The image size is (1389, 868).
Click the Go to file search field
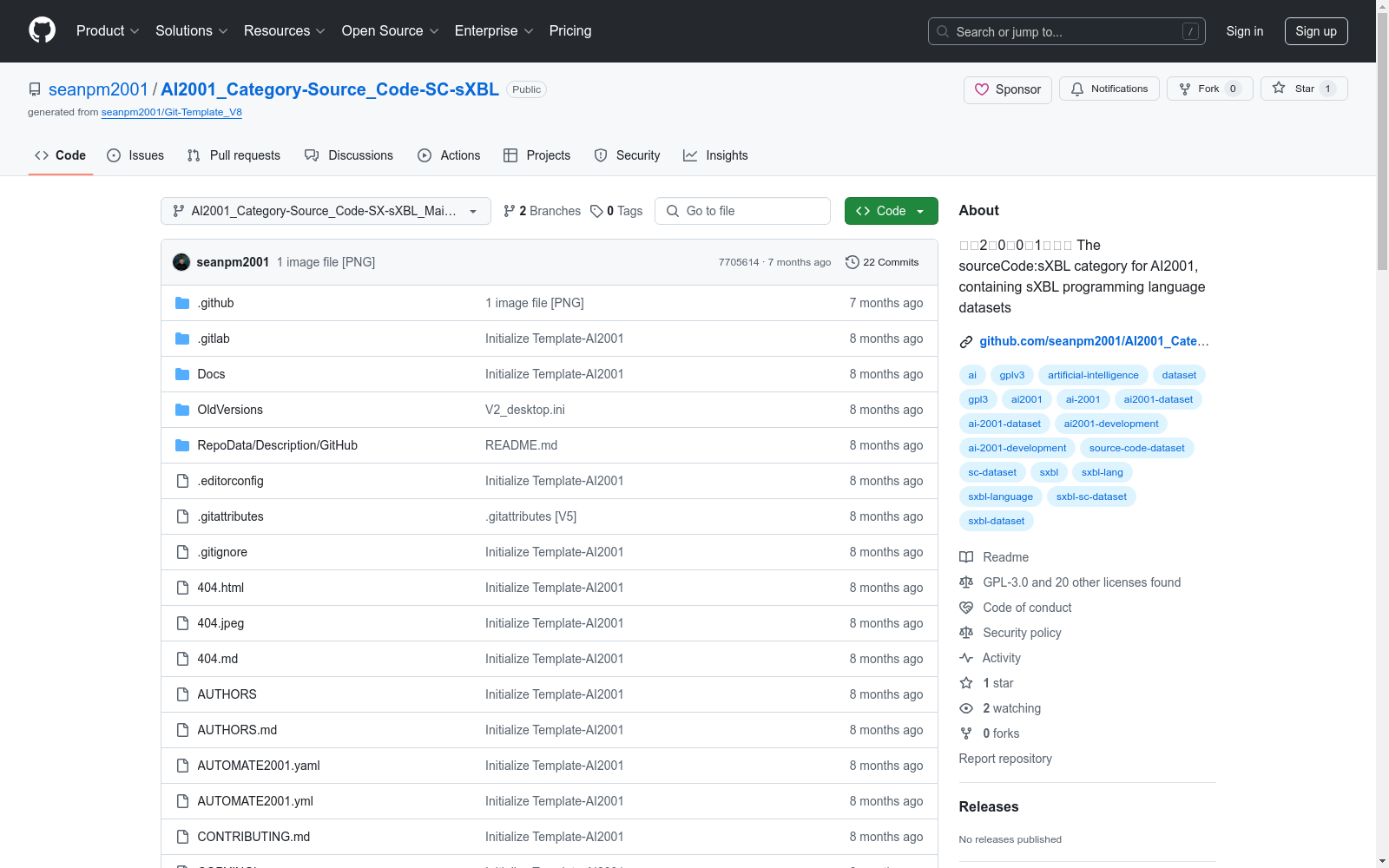(743, 211)
